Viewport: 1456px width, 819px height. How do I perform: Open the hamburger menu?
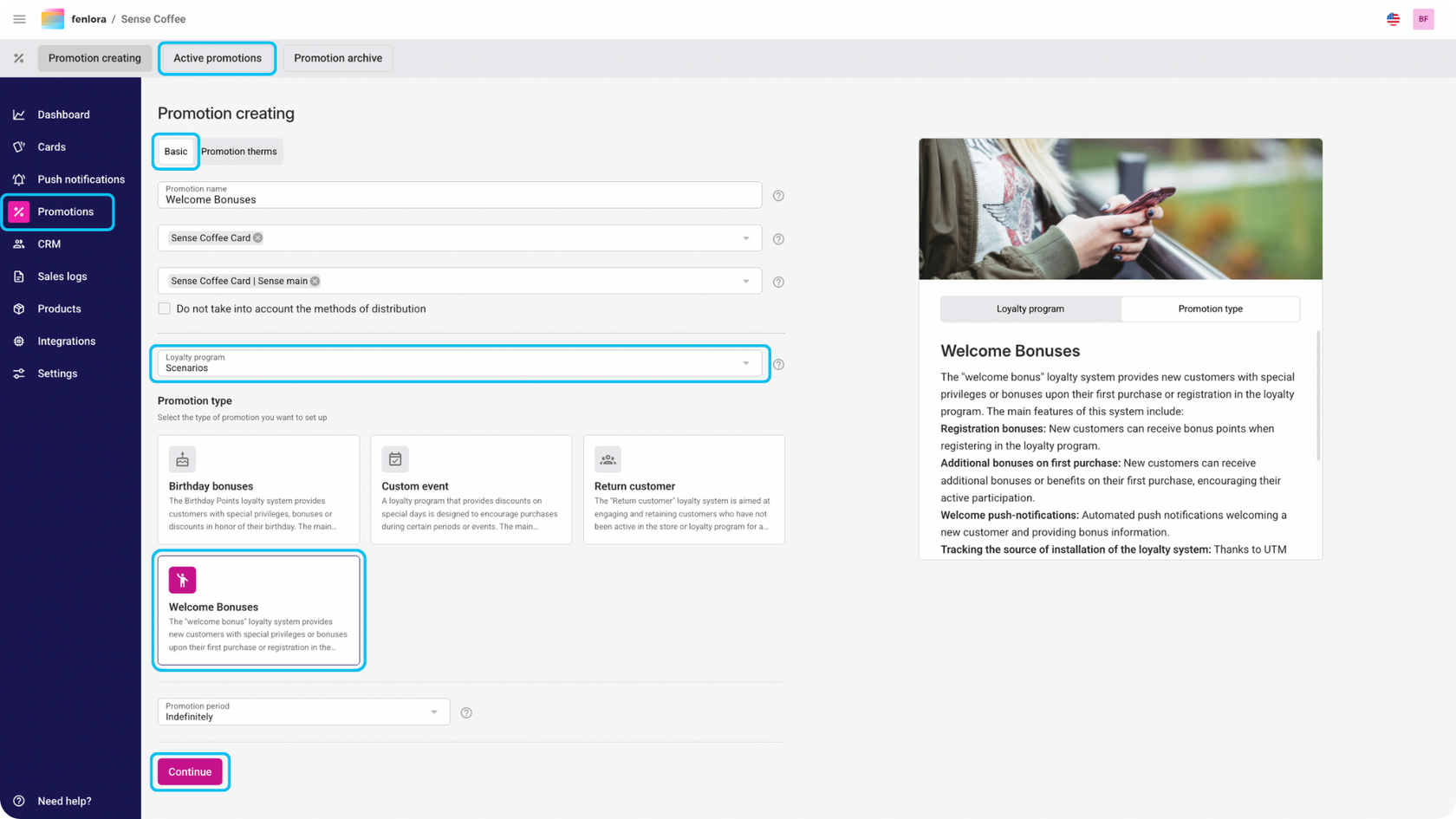coord(19,19)
